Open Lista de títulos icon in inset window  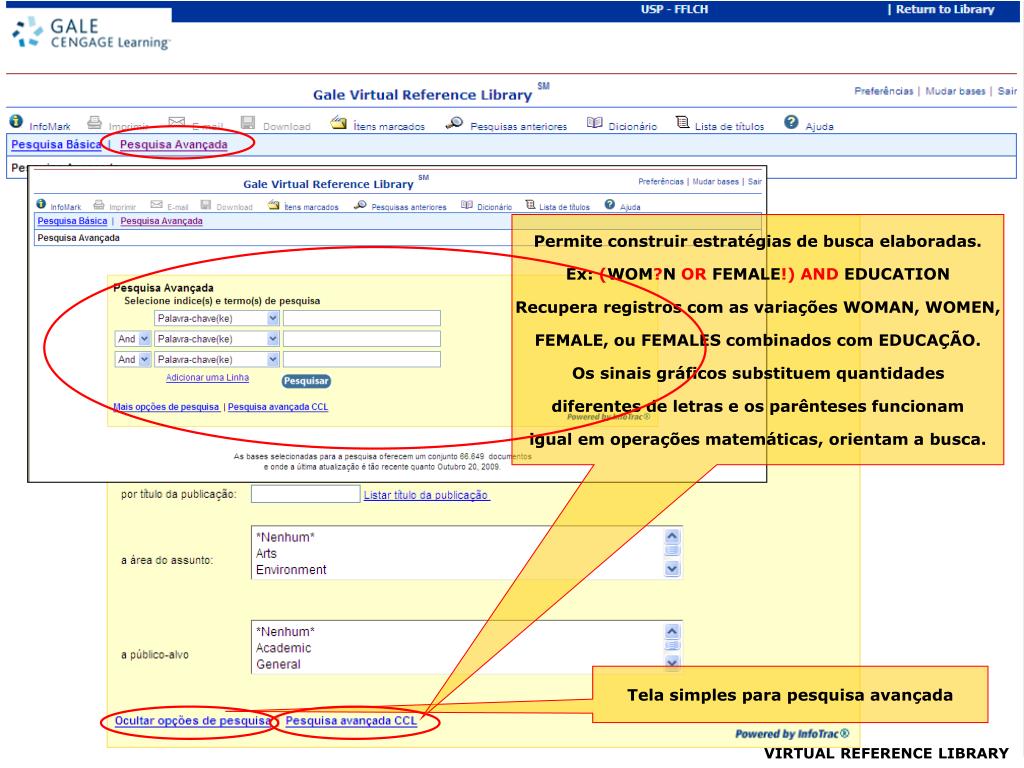point(530,204)
